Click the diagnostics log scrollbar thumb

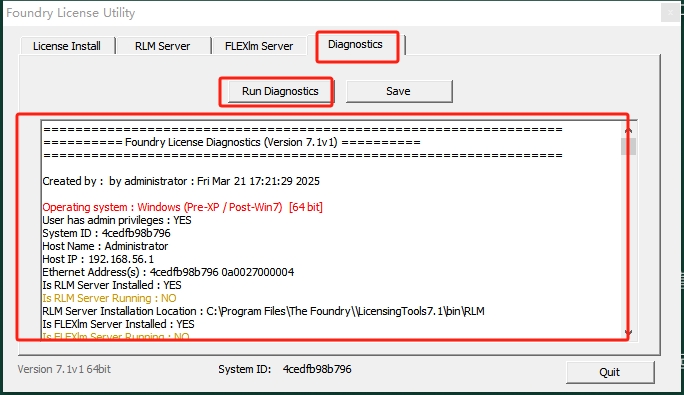[x=628, y=146]
